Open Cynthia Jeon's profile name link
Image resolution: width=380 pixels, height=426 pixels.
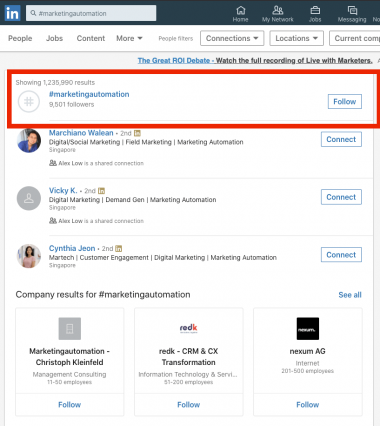72,248
